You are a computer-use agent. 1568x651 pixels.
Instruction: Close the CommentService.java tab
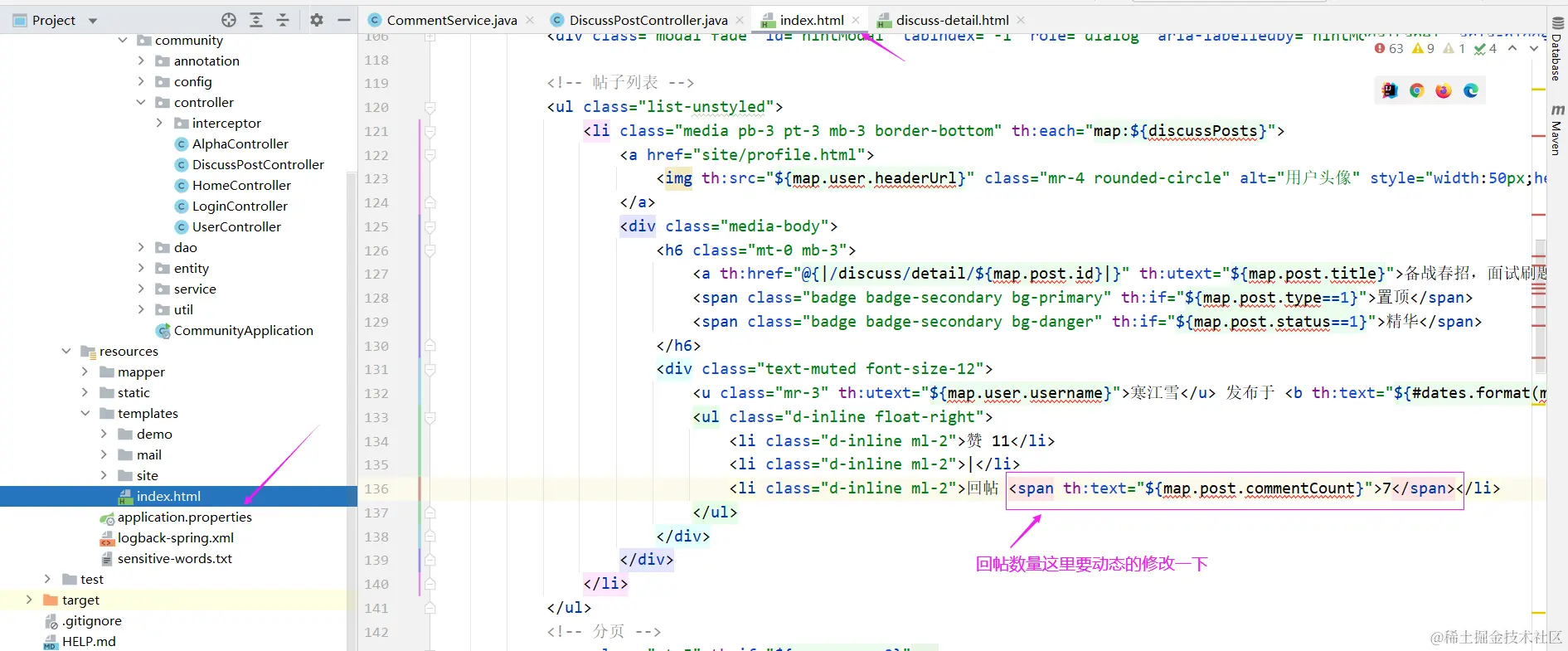point(530,20)
